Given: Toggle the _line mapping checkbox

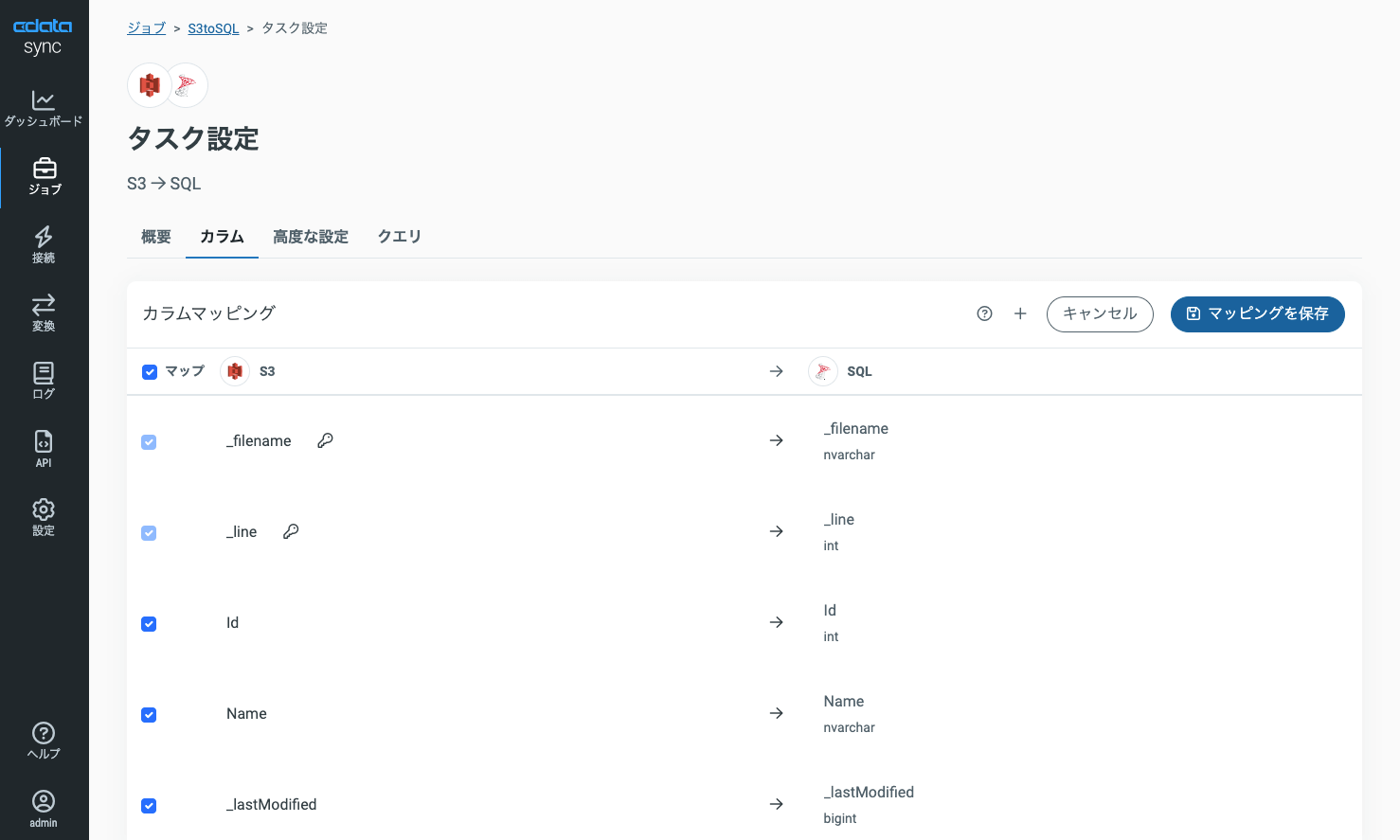Looking at the screenshot, I should pyautogui.click(x=149, y=533).
